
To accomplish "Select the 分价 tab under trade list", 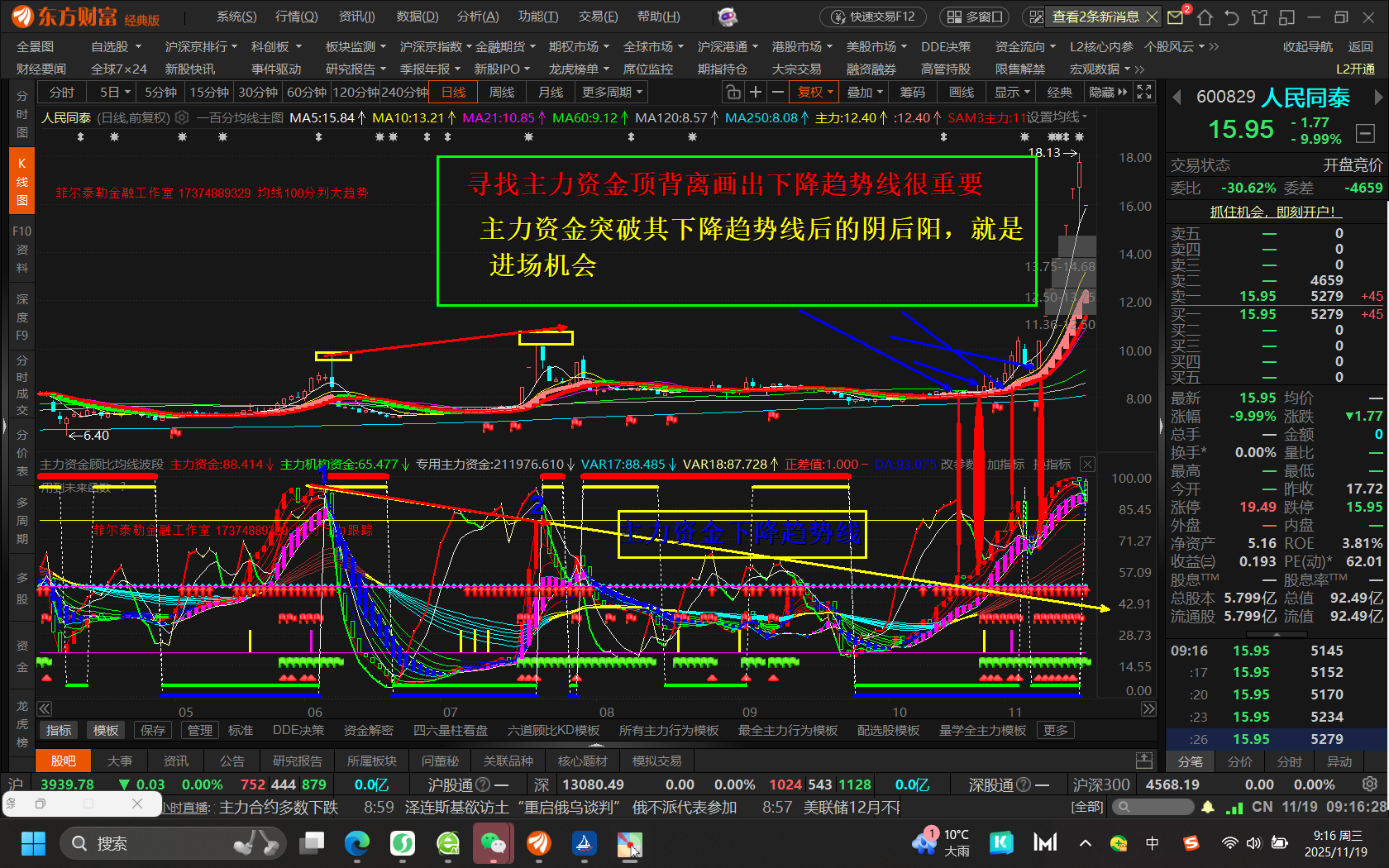I will pos(1240,761).
